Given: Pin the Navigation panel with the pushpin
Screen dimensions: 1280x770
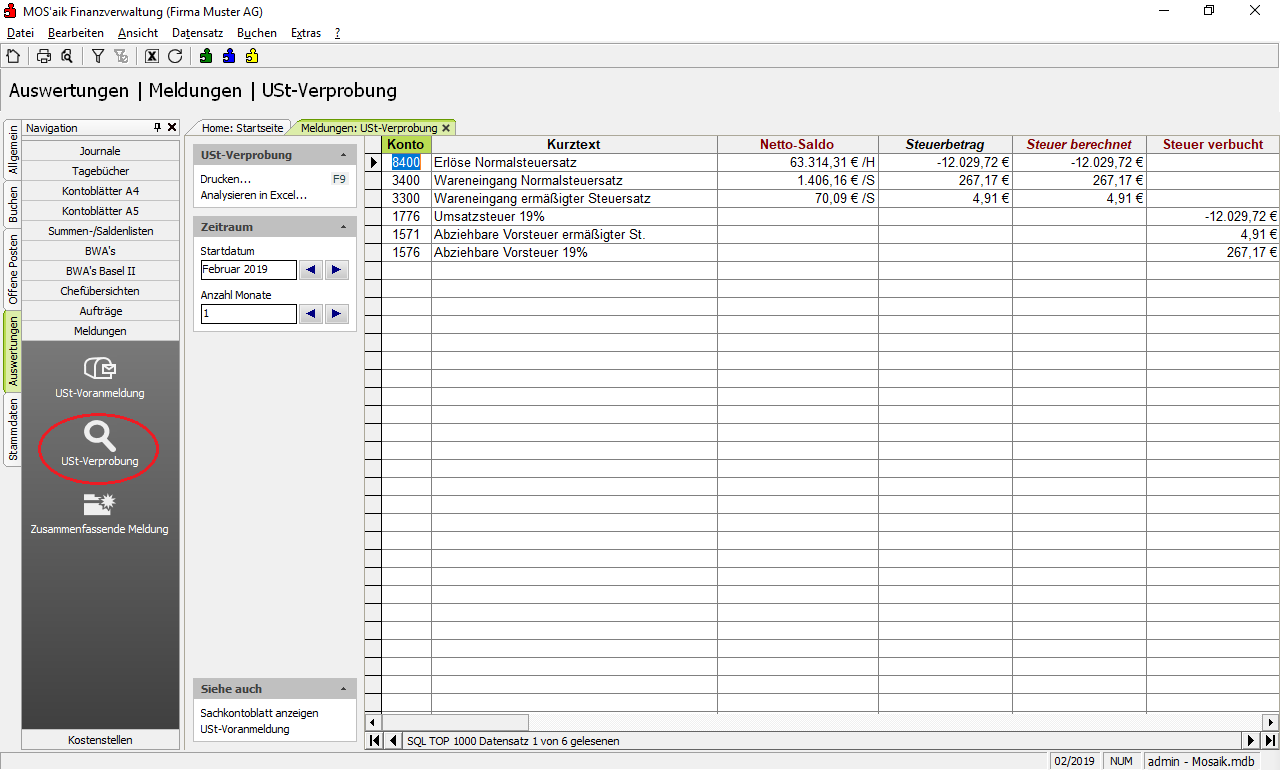Looking at the screenshot, I should (157, 128).
